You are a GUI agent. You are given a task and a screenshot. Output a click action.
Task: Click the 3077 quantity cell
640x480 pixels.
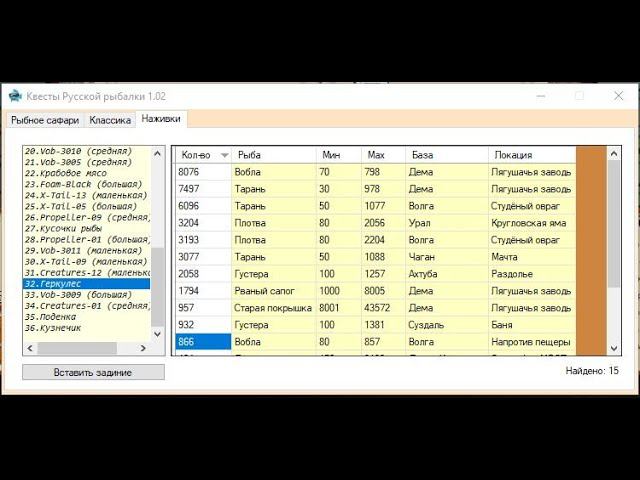coord(203,257)
